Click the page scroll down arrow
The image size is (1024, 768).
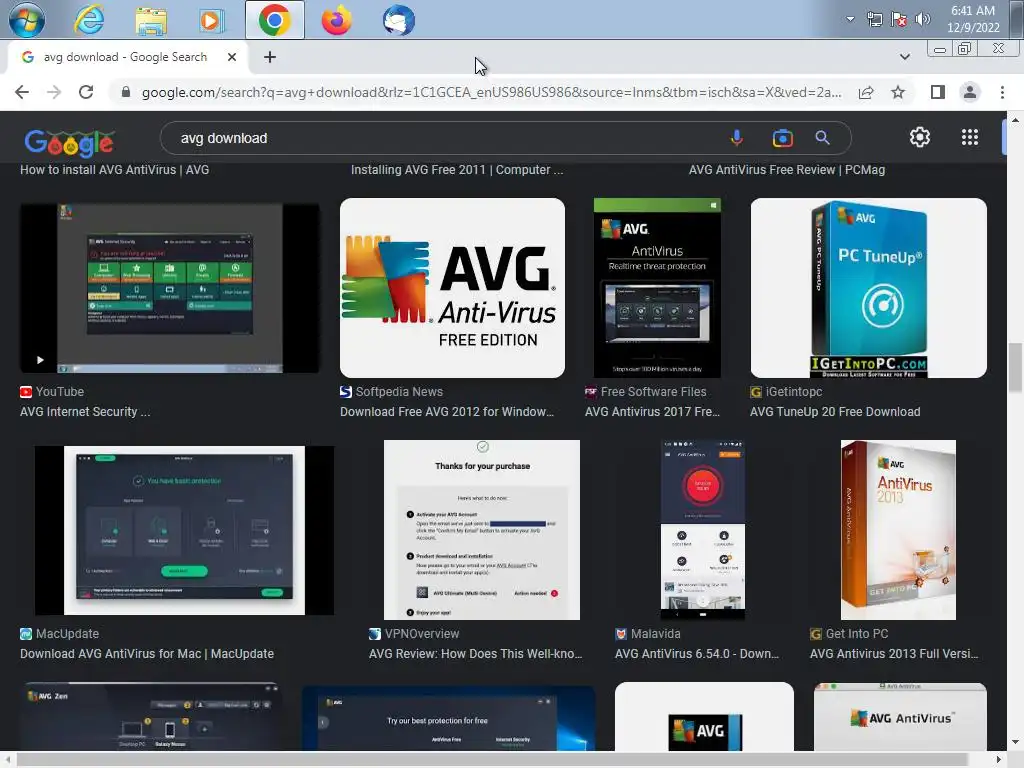[1015, 743]
